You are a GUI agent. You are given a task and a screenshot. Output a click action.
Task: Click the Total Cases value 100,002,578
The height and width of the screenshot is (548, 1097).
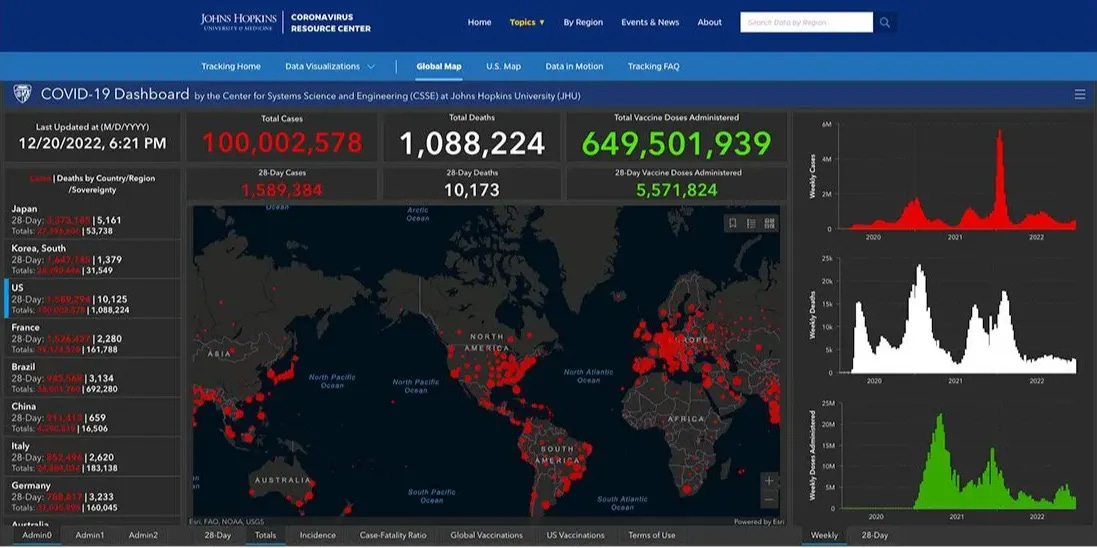click(282, 143)
